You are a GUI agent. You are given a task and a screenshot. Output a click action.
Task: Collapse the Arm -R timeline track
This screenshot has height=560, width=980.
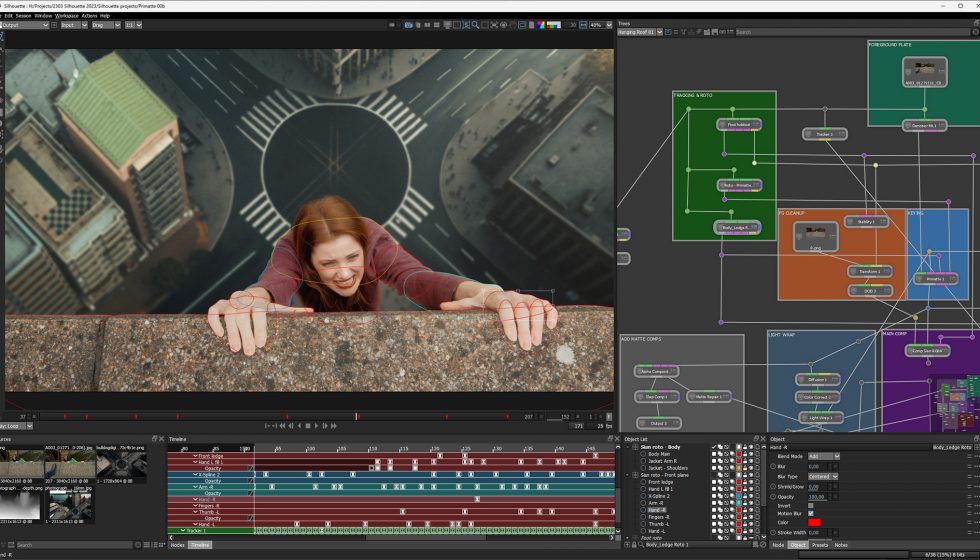click(x=196, y=487)
